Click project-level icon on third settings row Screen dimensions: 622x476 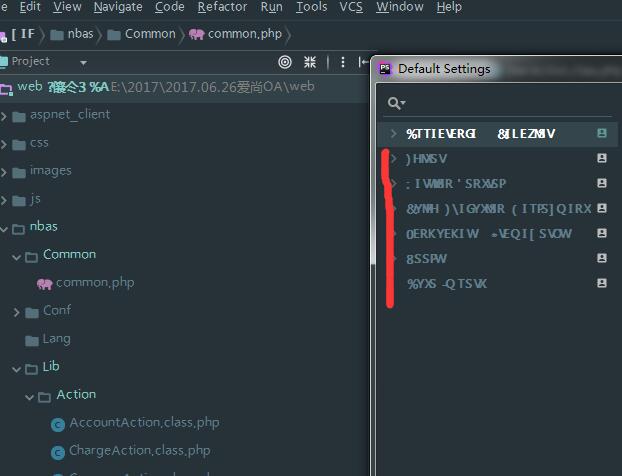pyautogui.click(x=602, y=183)
